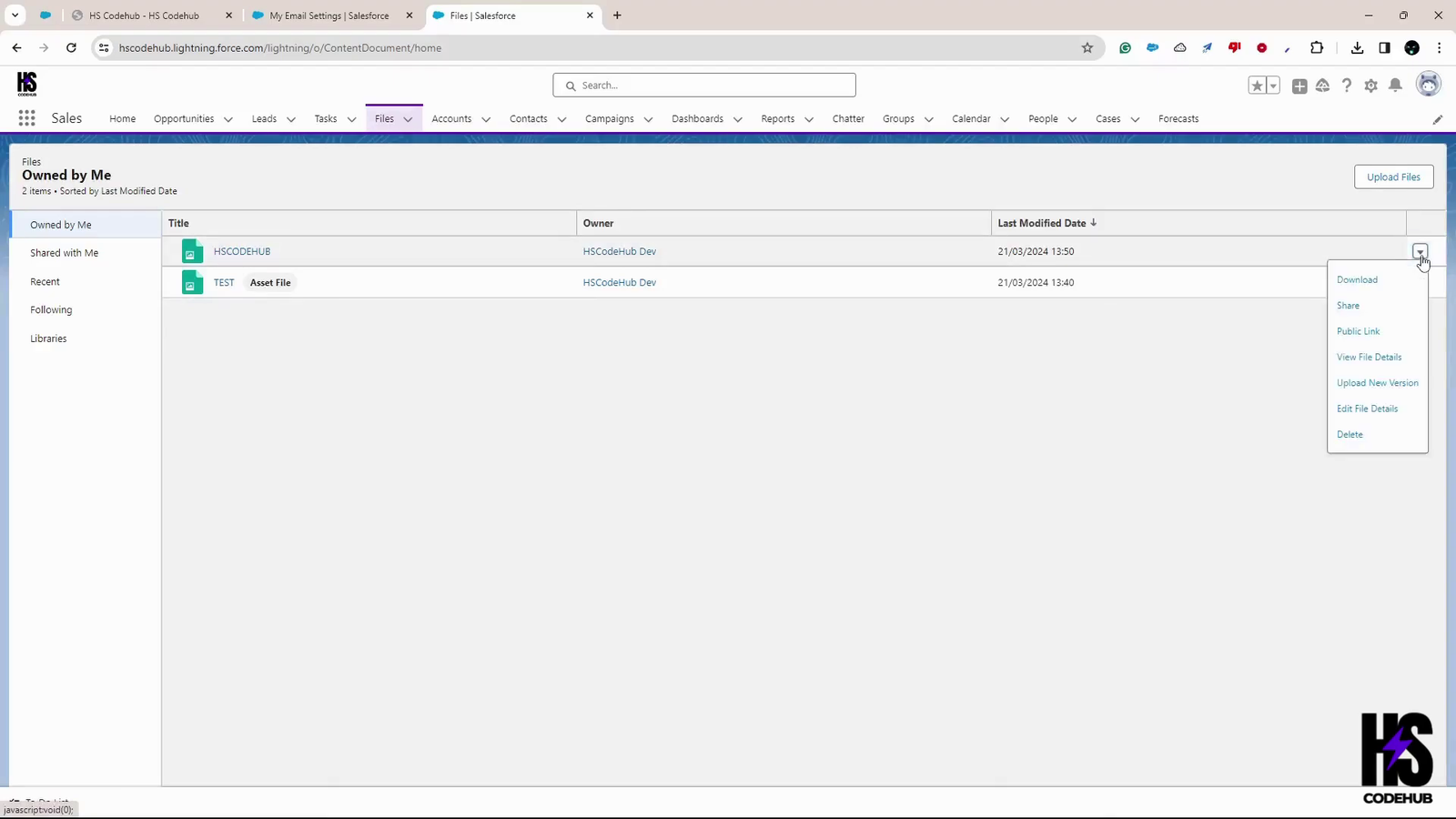Image resolution: width=1456 pixels, height=819 pixels.
Task: Reload the browser page
Action: click(71, 48)
